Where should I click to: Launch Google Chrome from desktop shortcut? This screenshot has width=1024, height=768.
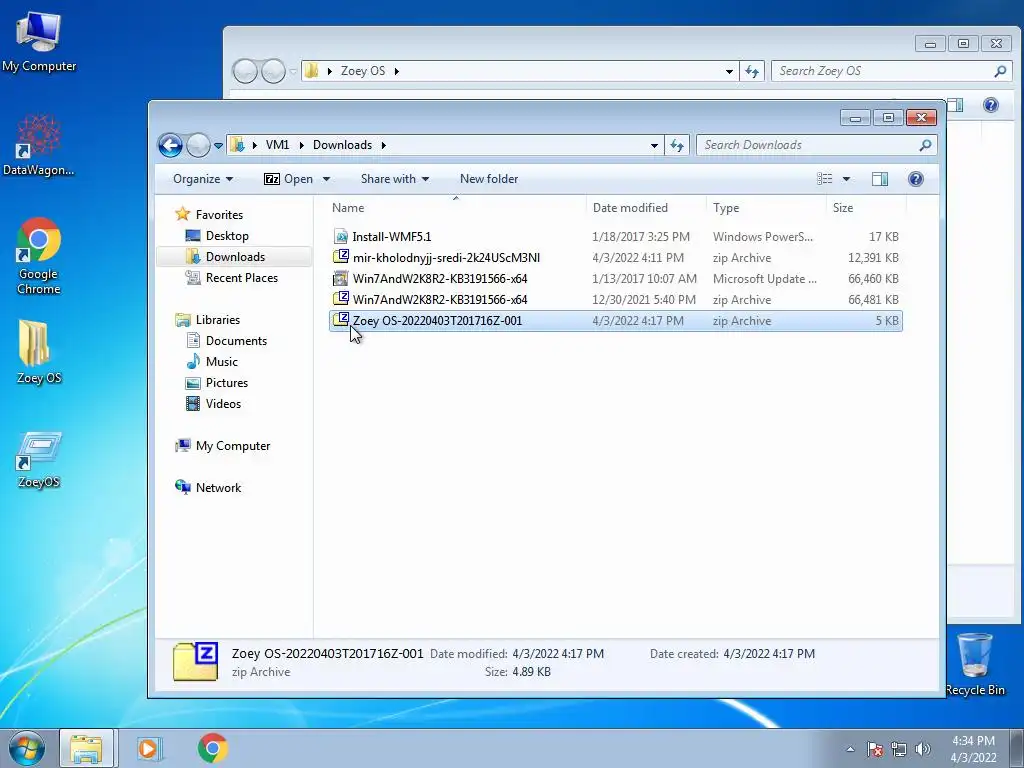tap(39, 256)
